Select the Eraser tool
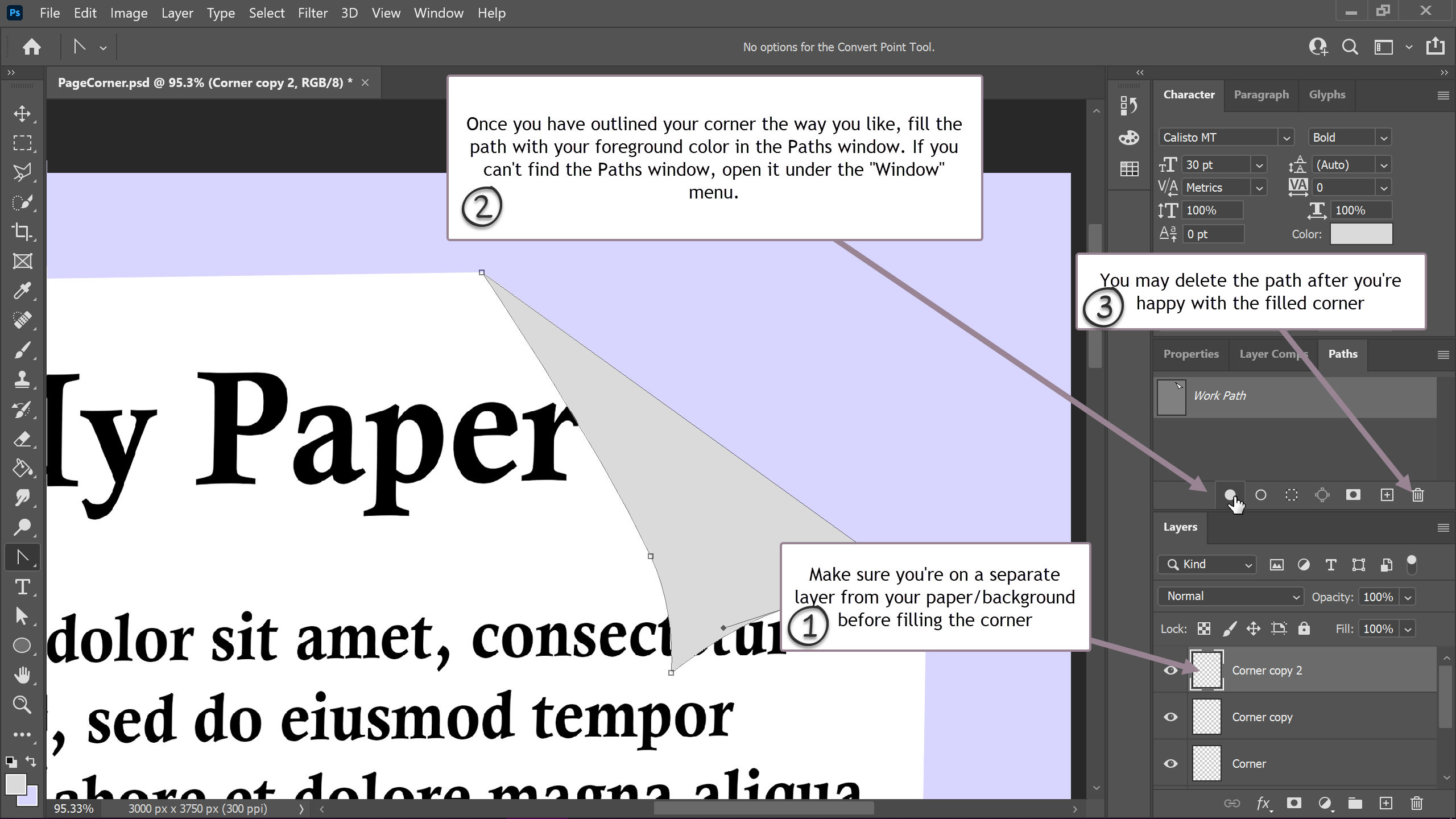This screenshot has height=819, width=1456. [22, 439]
